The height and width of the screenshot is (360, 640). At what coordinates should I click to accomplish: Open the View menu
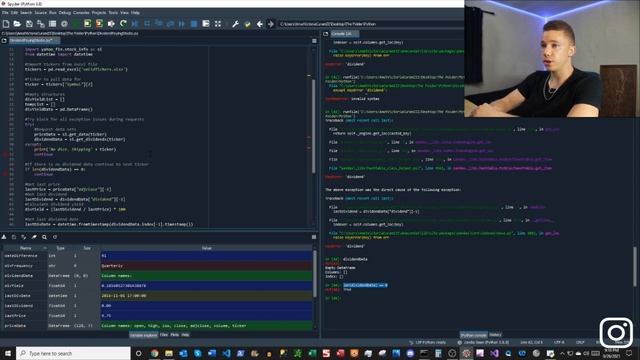124,13
